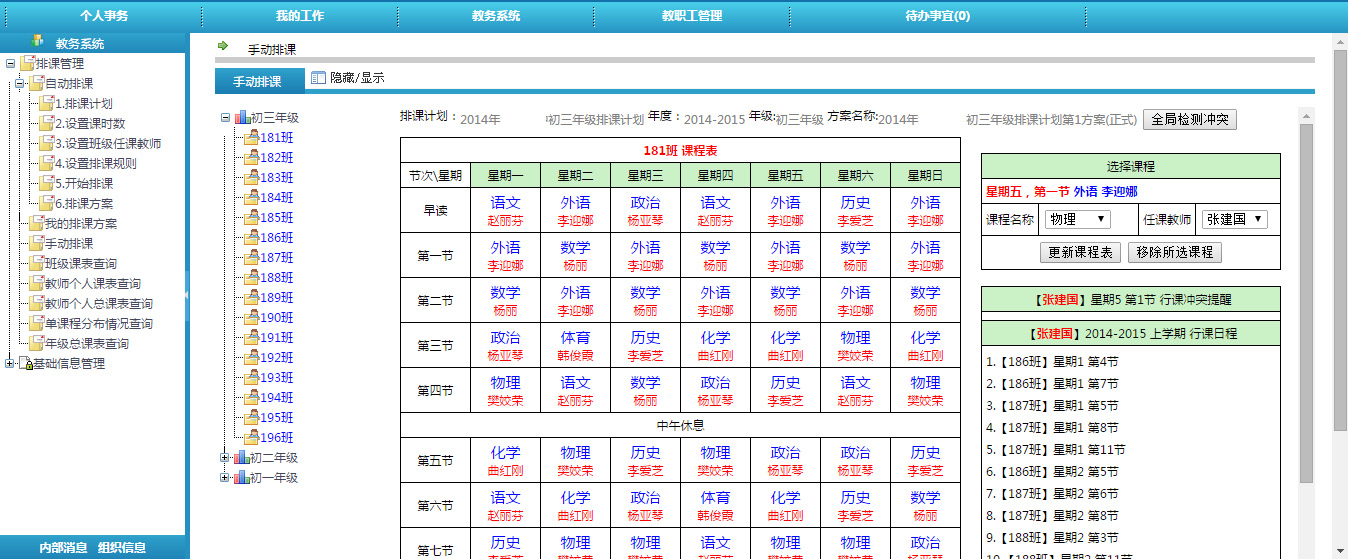Click the 隐藏/显示 panel icon

pos(318,77)
